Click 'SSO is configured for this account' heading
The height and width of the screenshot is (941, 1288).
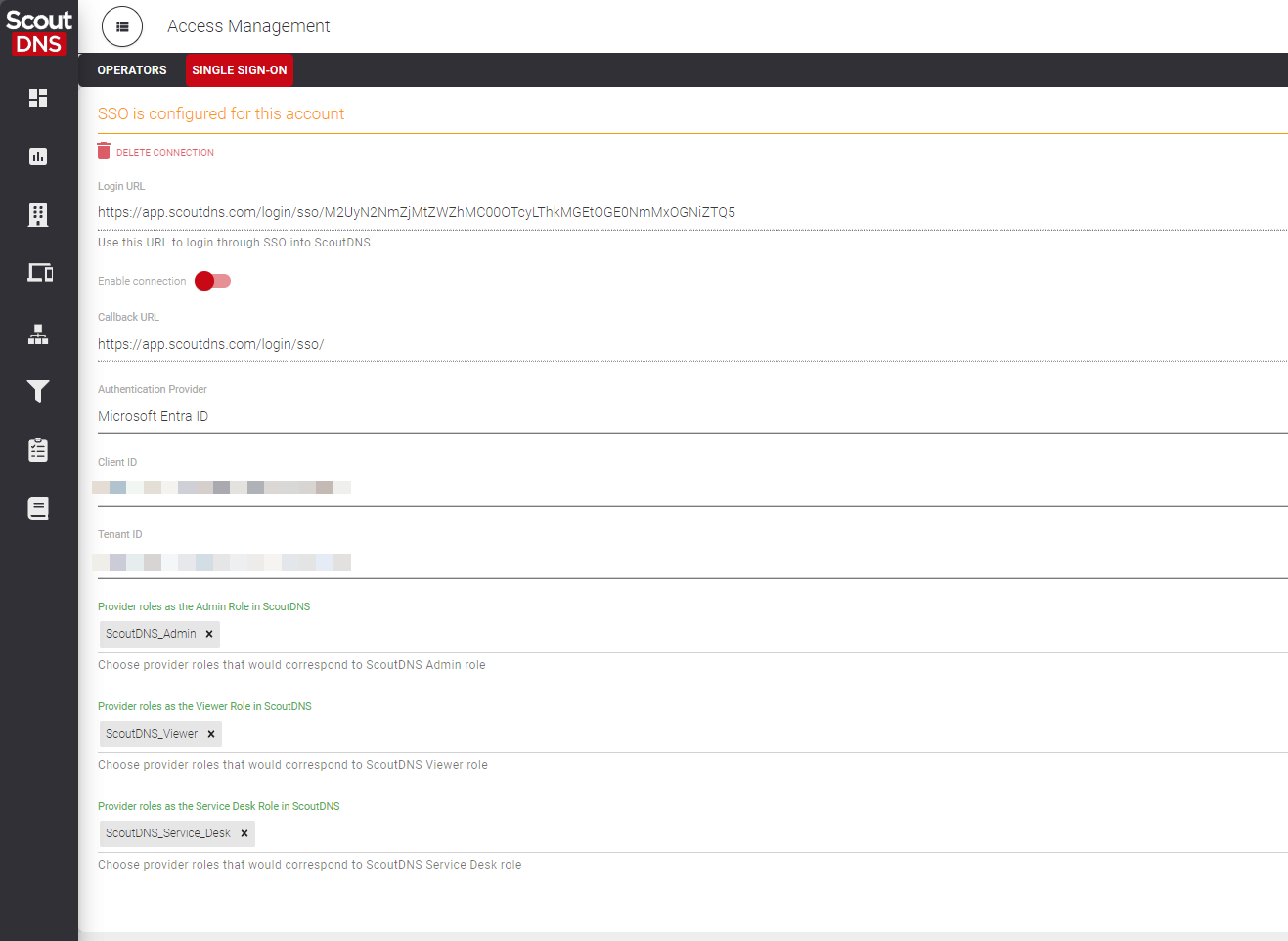pos(221,113)
